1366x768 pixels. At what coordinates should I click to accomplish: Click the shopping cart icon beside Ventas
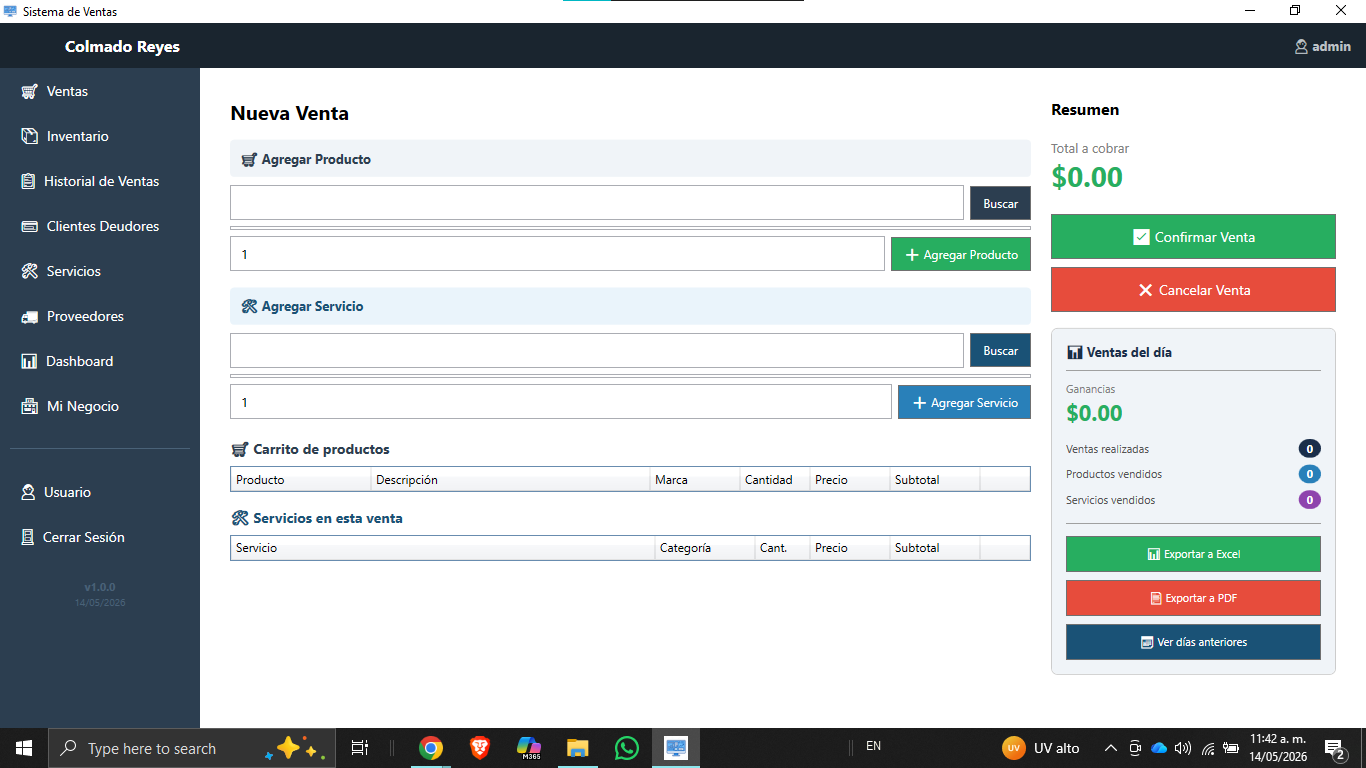[x=30, y=91]
